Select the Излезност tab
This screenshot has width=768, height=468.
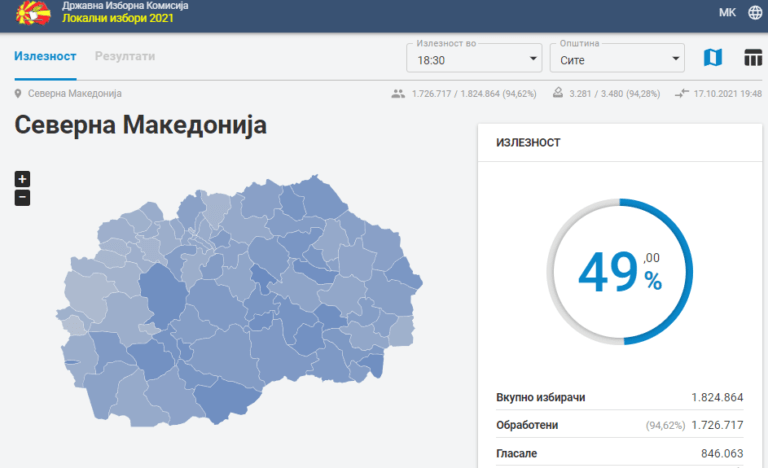pyautogui.click(x=45, y=56)
